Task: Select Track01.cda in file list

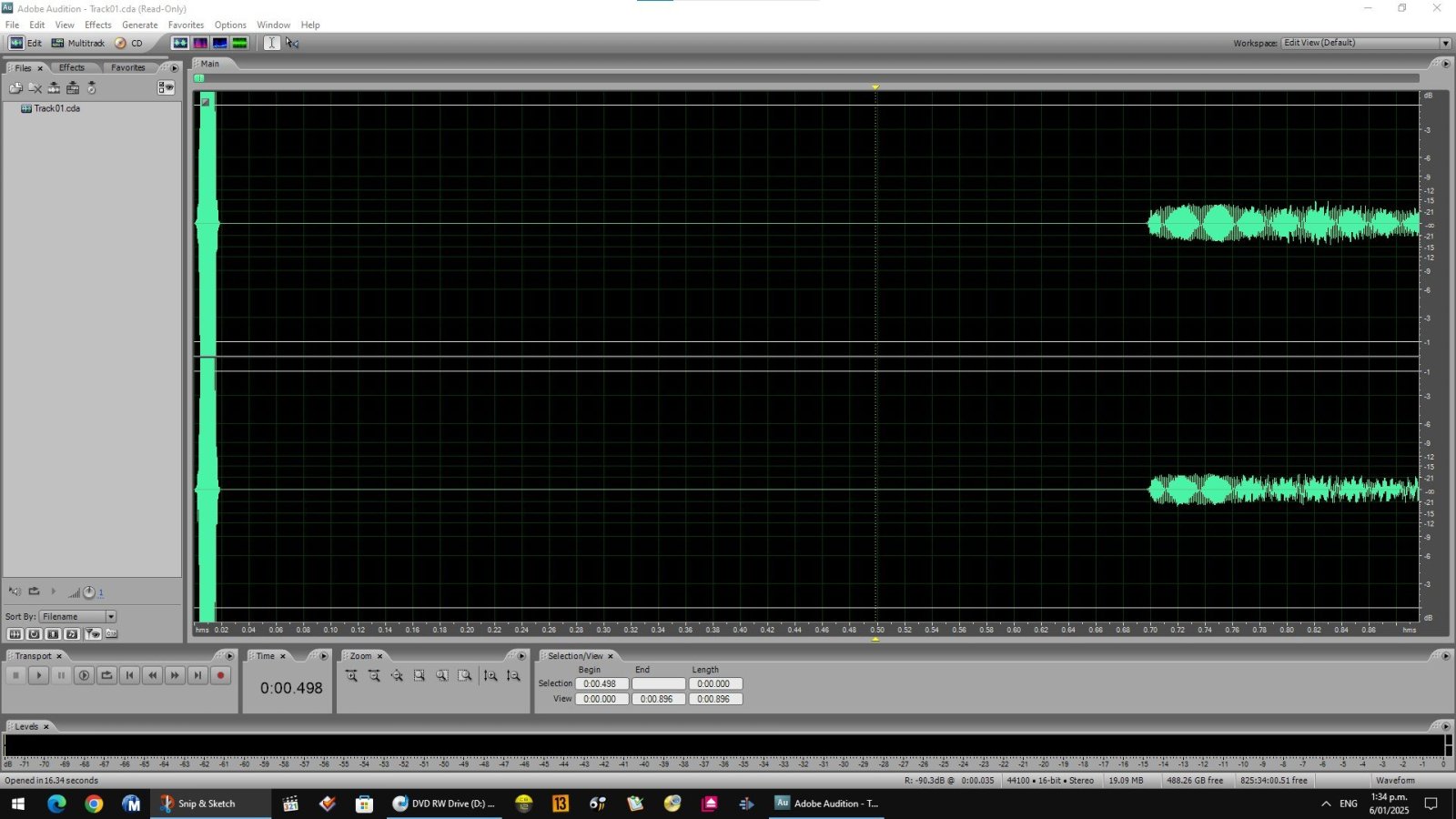Action: coord(50,108)
